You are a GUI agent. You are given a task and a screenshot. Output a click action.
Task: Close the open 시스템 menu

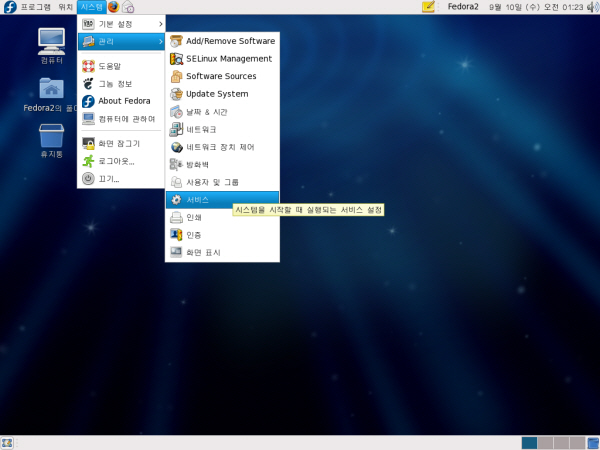tap(91, 7)
